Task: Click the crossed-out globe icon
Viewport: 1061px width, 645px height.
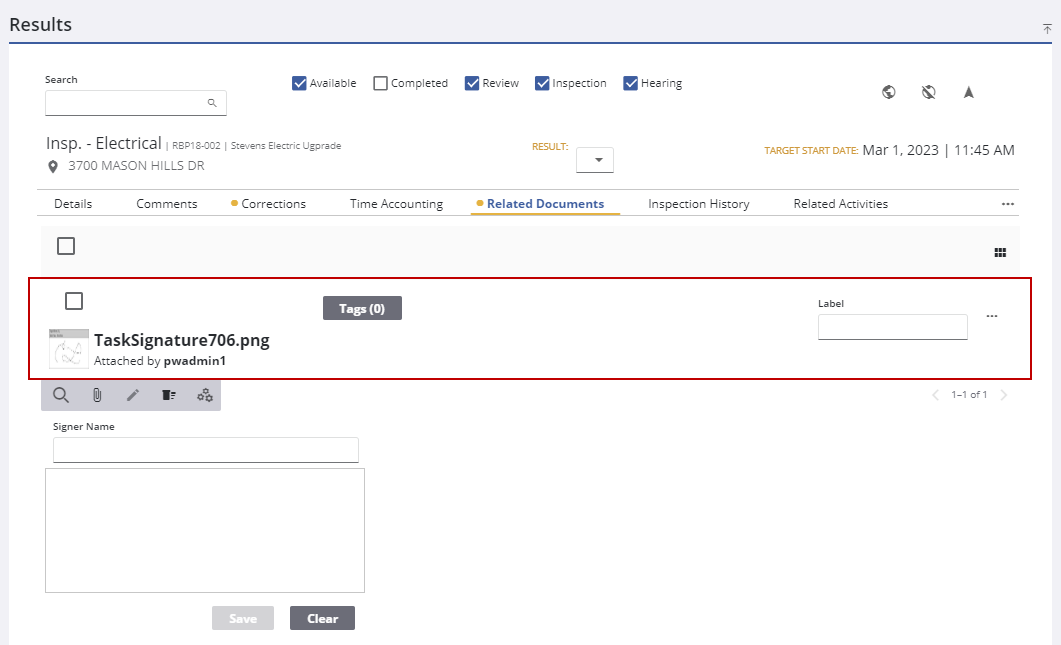Action: point(928,92)
